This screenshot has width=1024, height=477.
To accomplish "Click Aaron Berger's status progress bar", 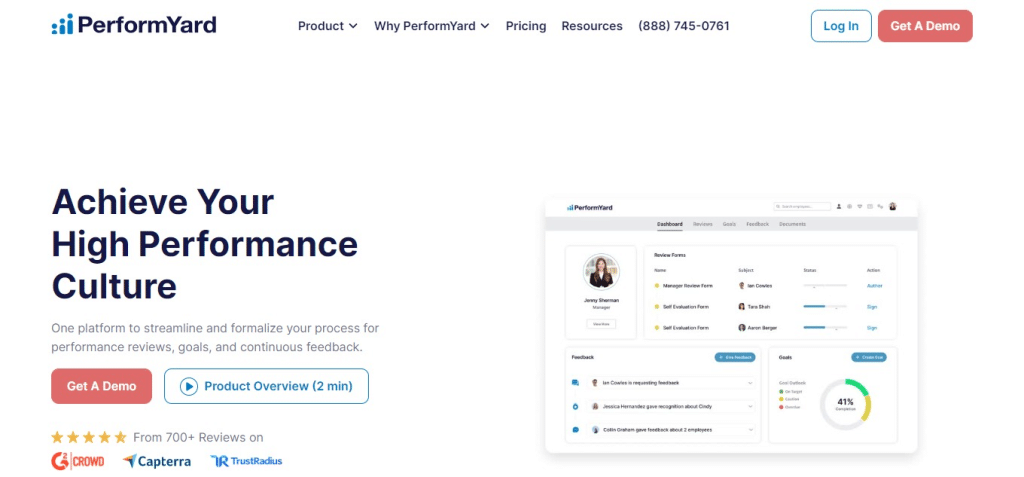I will pyautogui.click(x=825, y=327).
